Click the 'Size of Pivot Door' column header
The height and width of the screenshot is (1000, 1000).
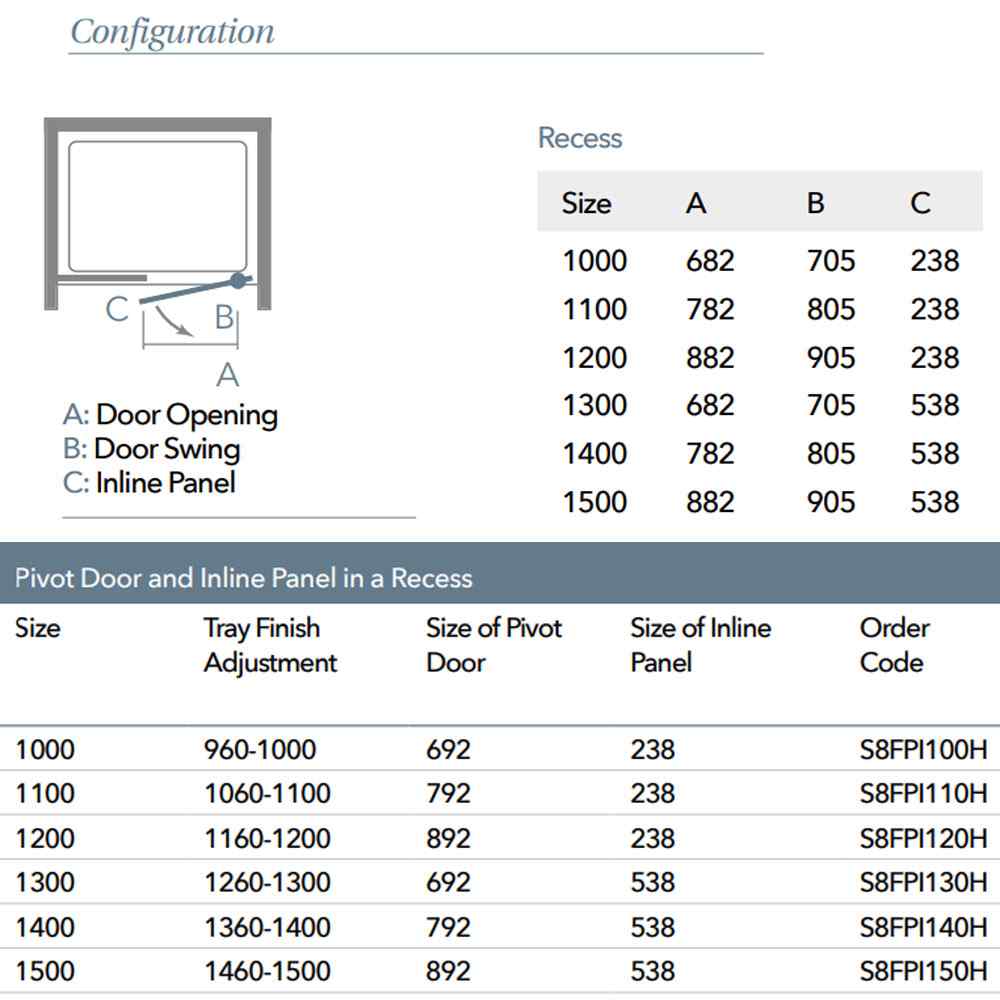point(494,645)
